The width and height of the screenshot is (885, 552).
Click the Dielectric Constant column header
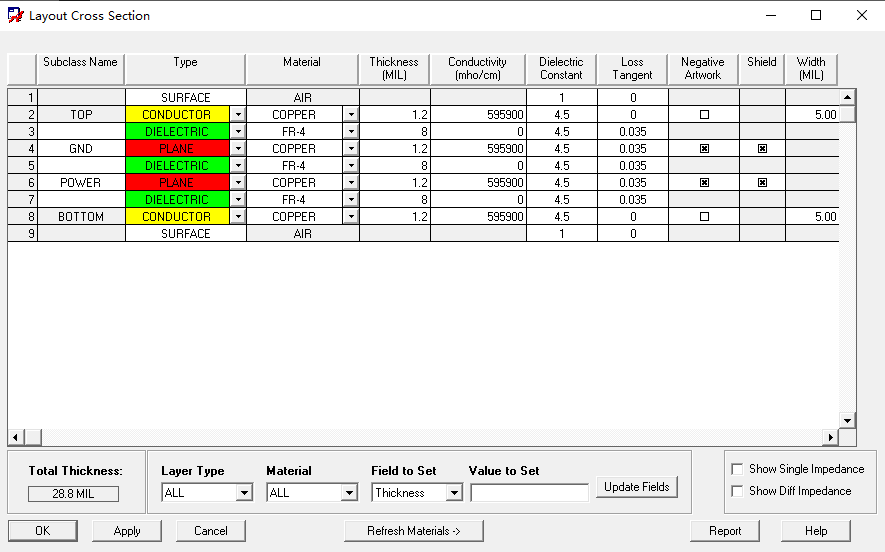[561, 69]
